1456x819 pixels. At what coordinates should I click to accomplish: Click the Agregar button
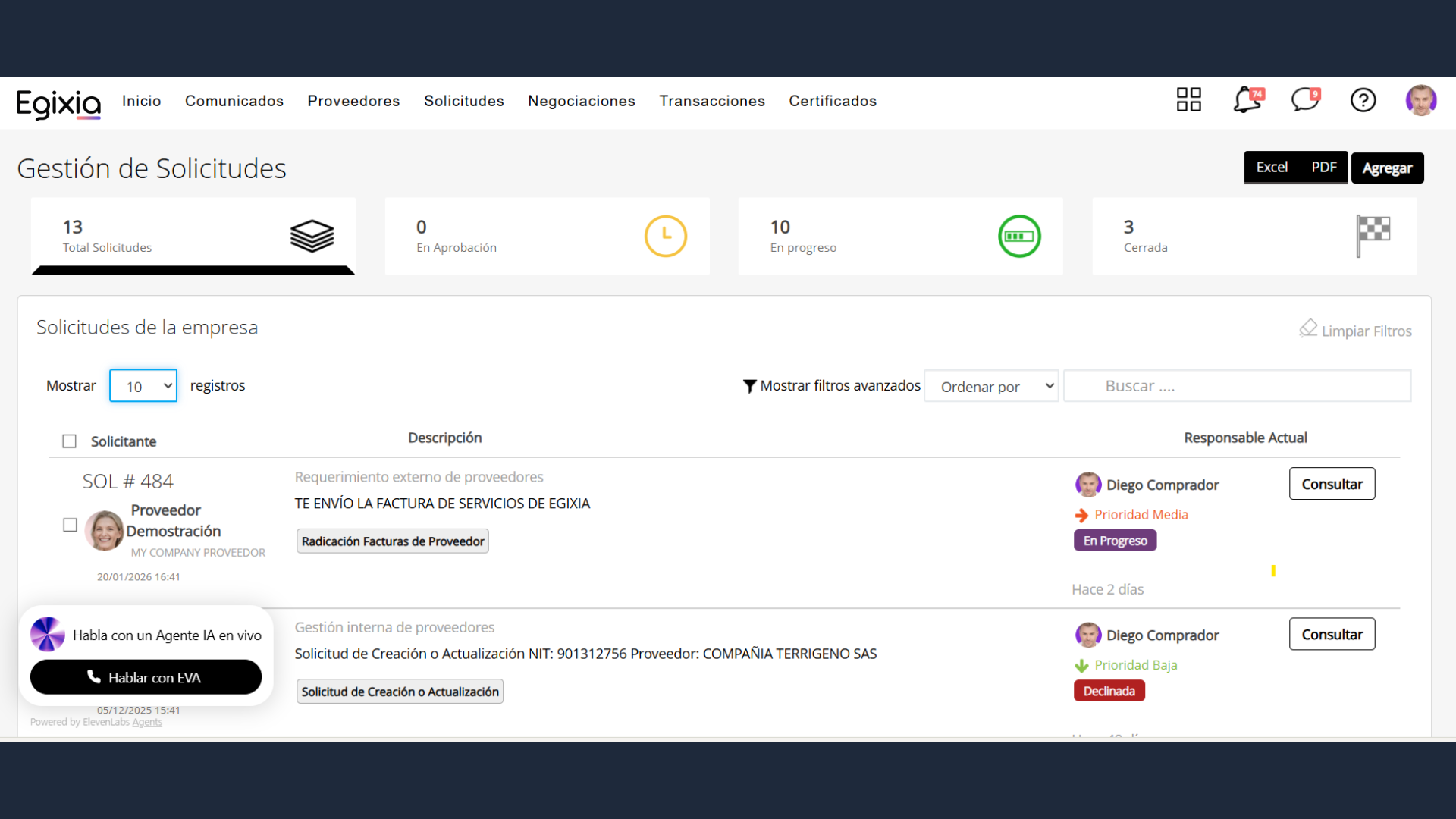1386,168
